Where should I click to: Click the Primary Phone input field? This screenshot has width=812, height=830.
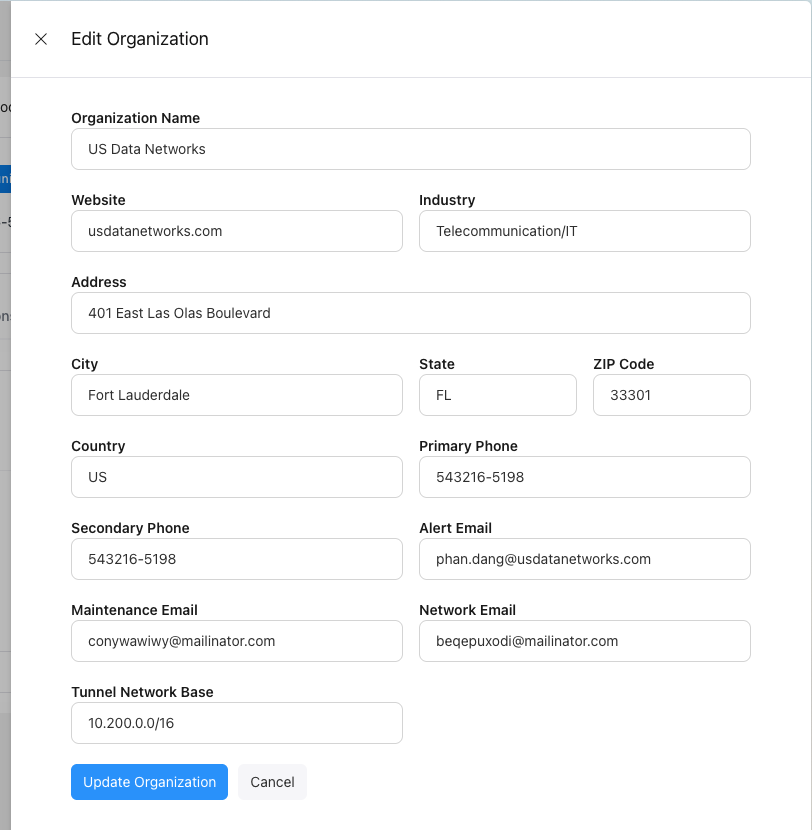point(584,477)
